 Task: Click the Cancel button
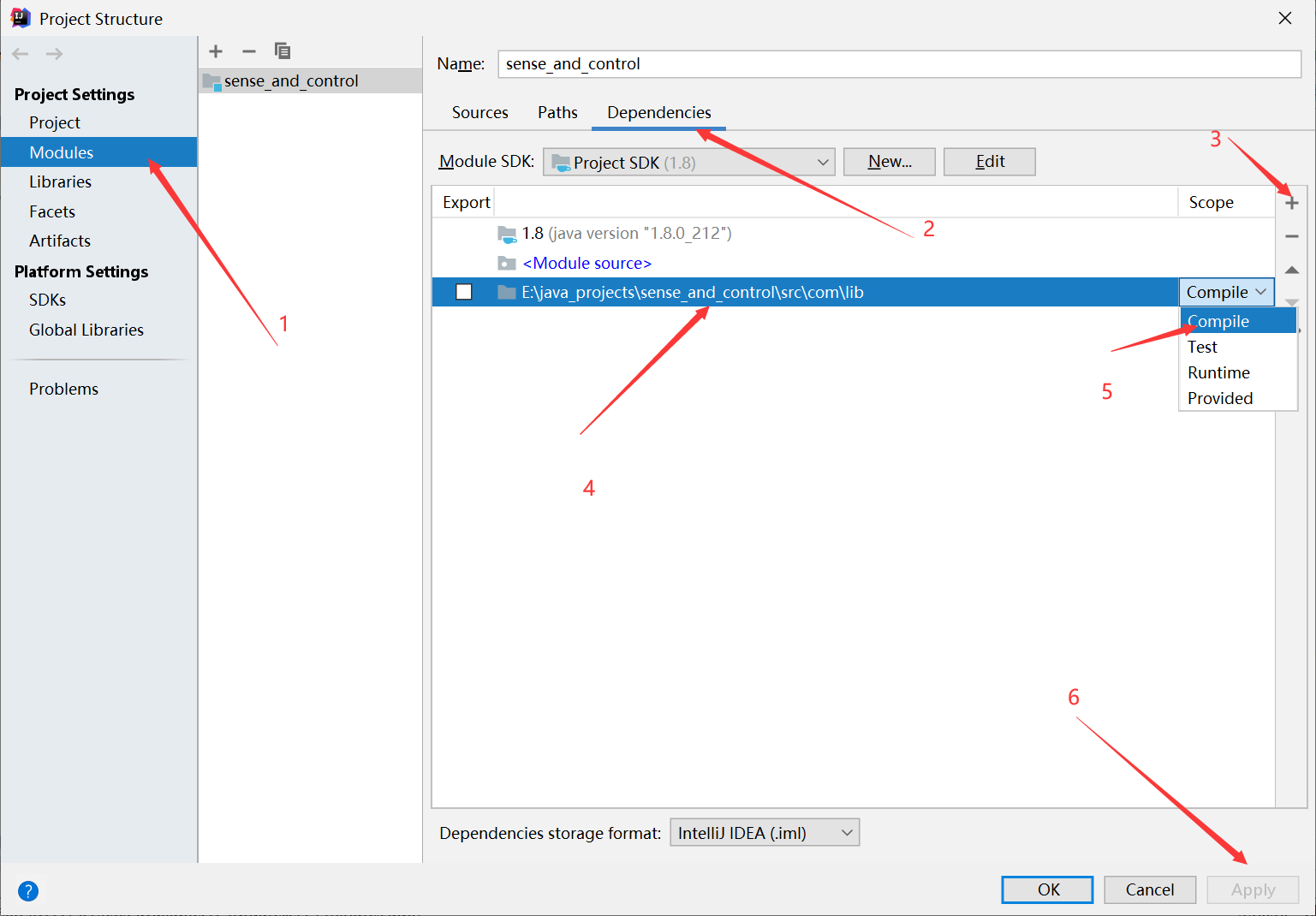coord(1150,889)
